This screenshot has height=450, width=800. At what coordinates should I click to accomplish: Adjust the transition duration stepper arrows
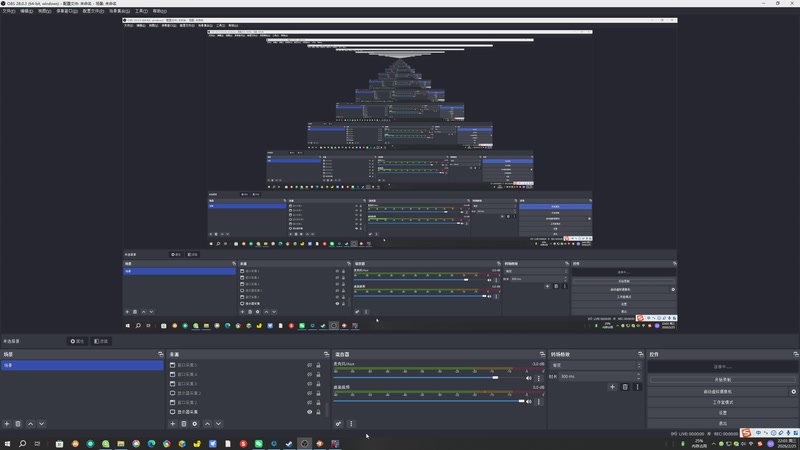[638, 377]
